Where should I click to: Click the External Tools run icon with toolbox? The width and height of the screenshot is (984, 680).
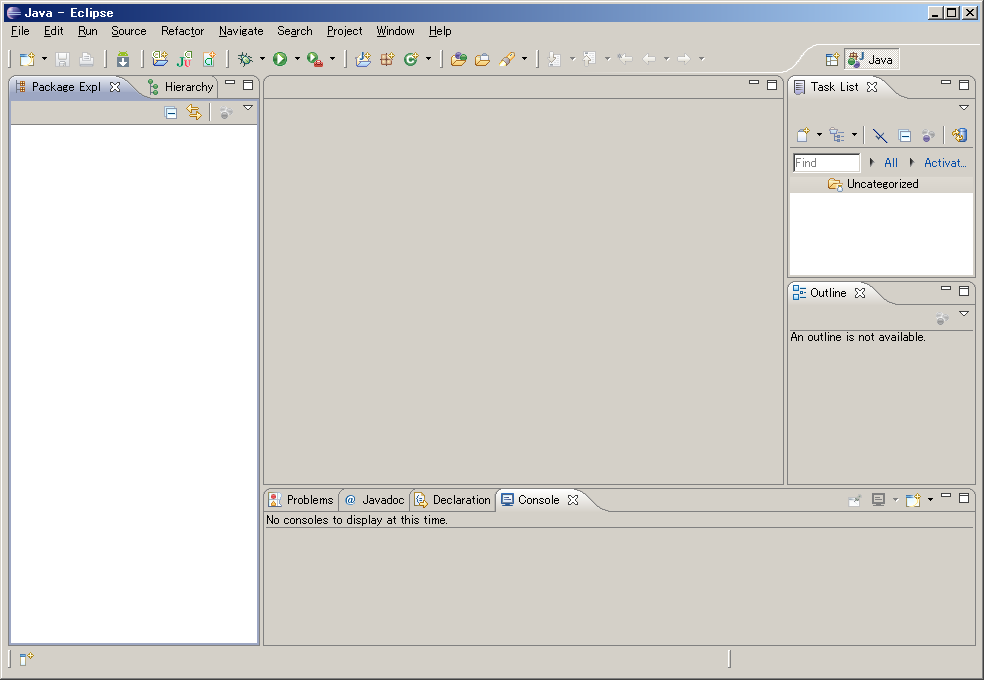tap(315, 59)
